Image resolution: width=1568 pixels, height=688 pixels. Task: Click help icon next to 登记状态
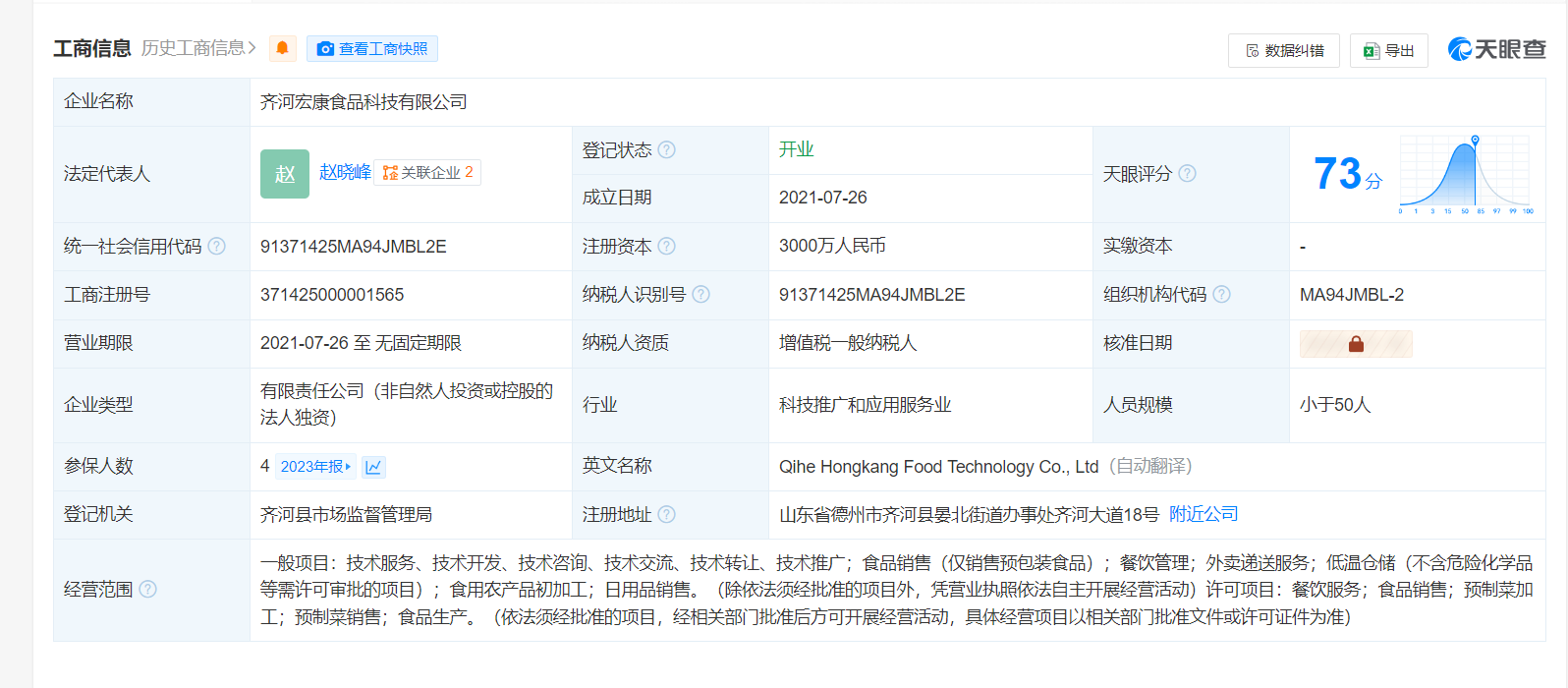click(666, 149)
